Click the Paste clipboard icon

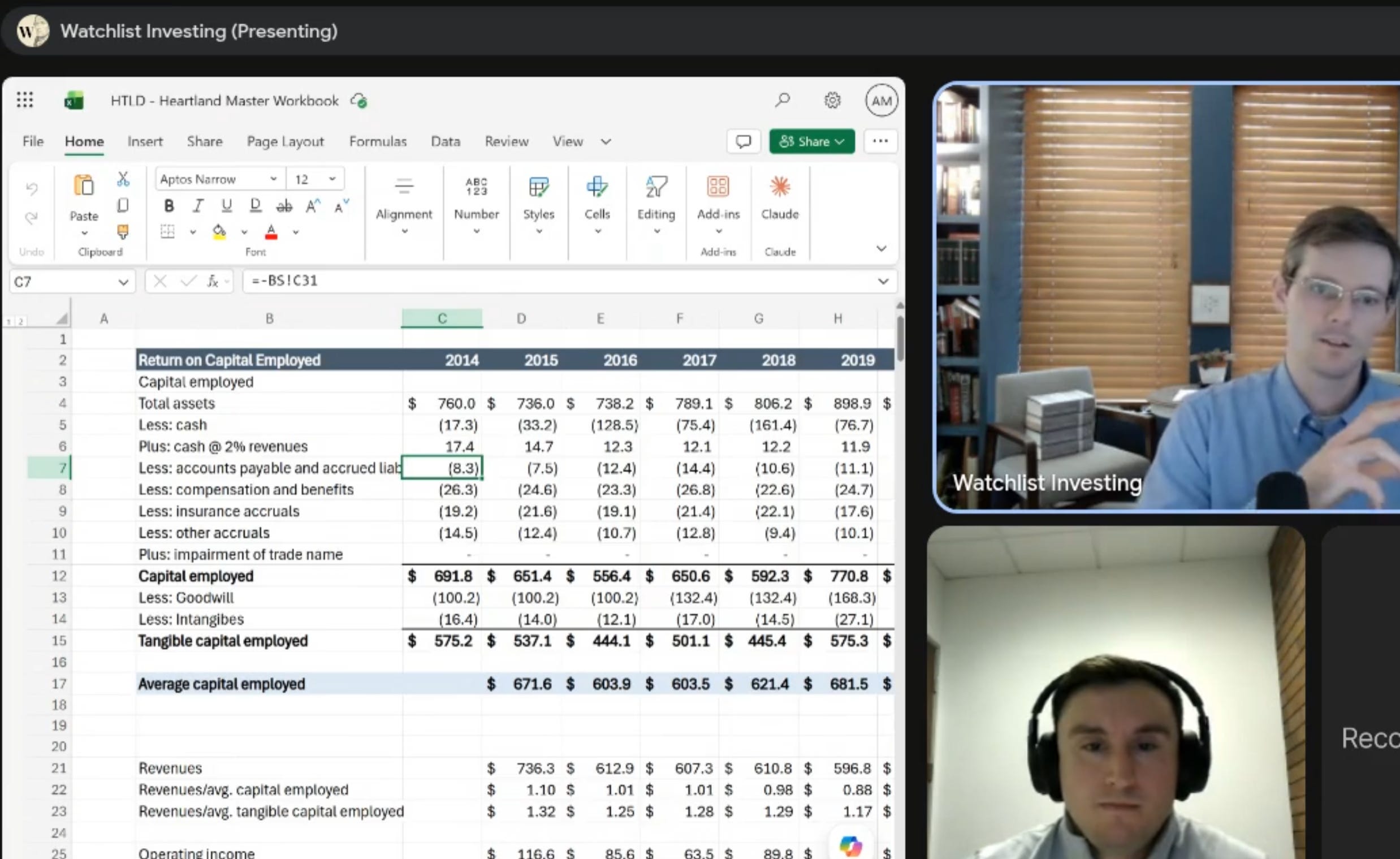pyautogui.click(x=84, y=185)
